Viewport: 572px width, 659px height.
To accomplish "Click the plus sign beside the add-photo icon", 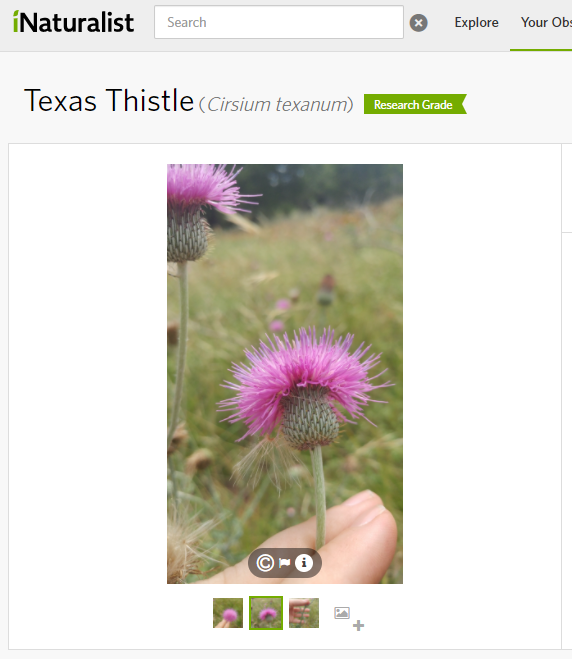I will (358, 626).
